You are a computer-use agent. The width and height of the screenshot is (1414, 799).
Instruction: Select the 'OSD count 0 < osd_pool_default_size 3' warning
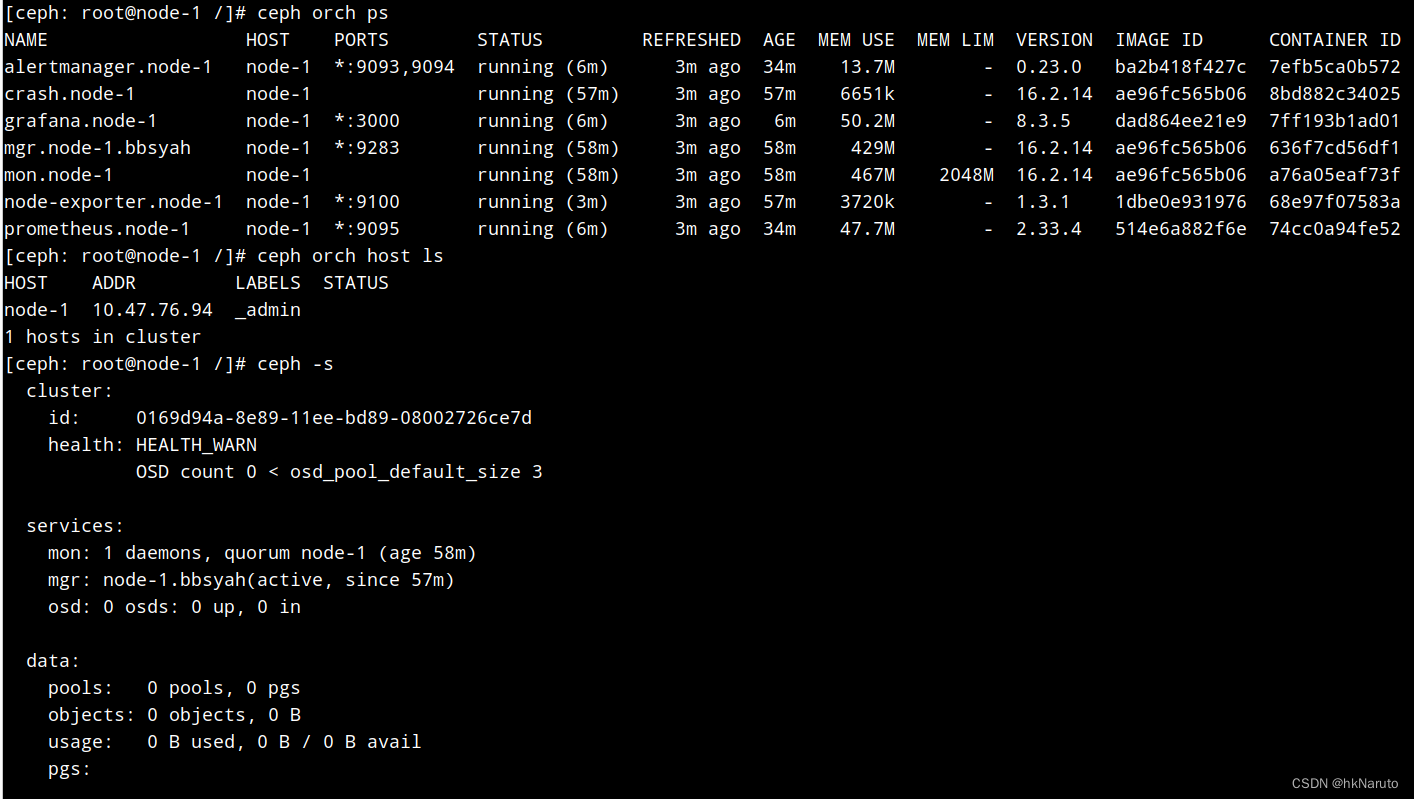tap(339, 472)
